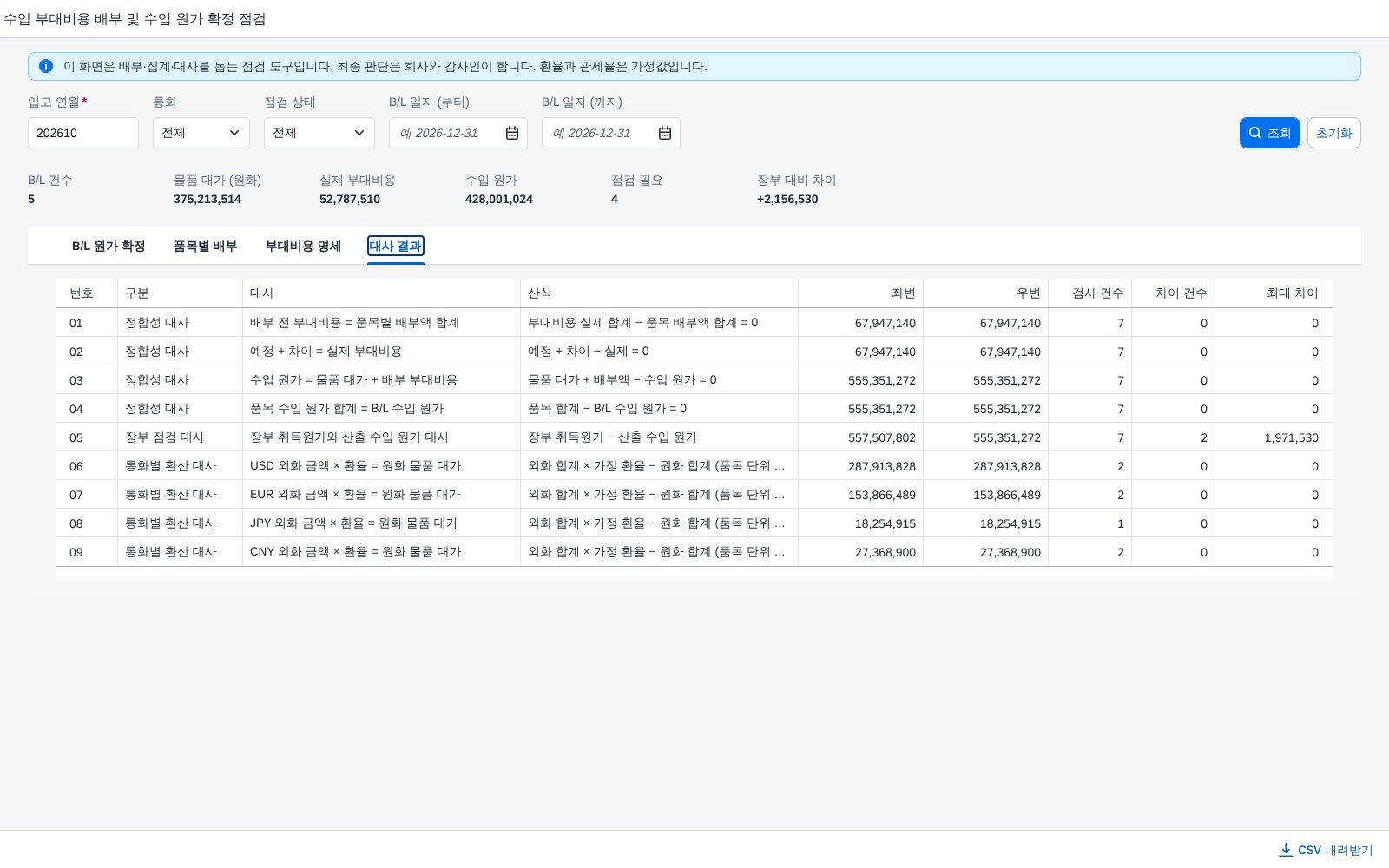Select row 02 예정 + 차이 대사 text
Screen dimensions: 1389x868
point(326,352)
